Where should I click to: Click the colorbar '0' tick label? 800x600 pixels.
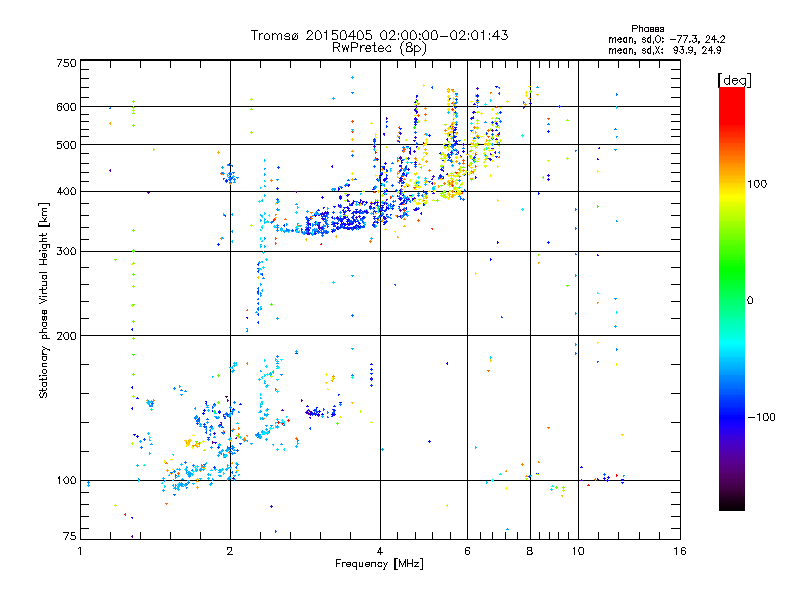pyautogui.click(x=750, y=300)
